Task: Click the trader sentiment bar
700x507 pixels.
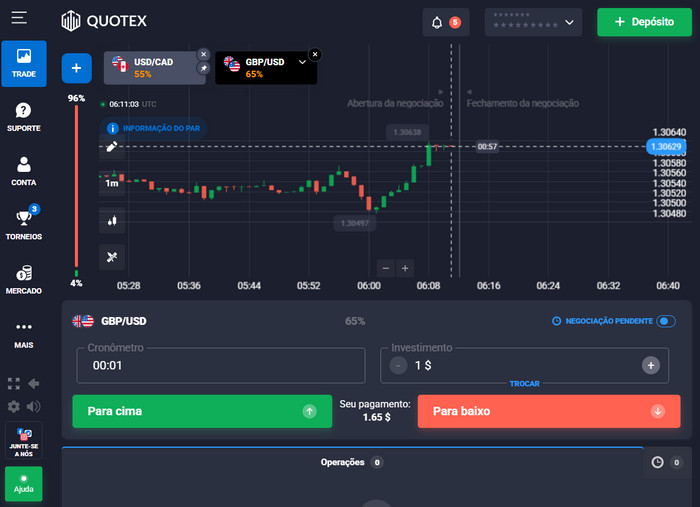Action: coord(76,191)
